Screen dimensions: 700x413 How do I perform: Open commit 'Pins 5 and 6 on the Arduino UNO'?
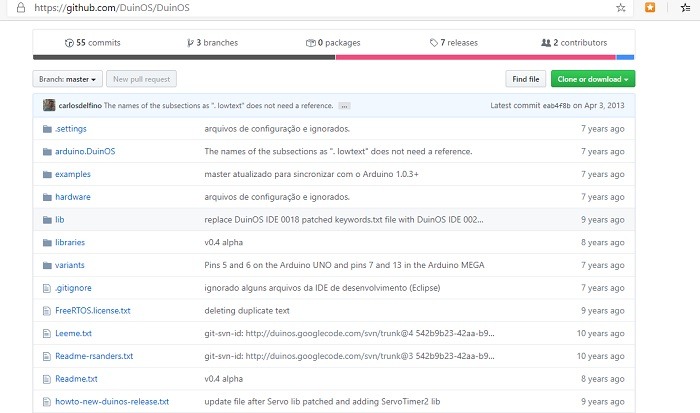pos(344,266)
